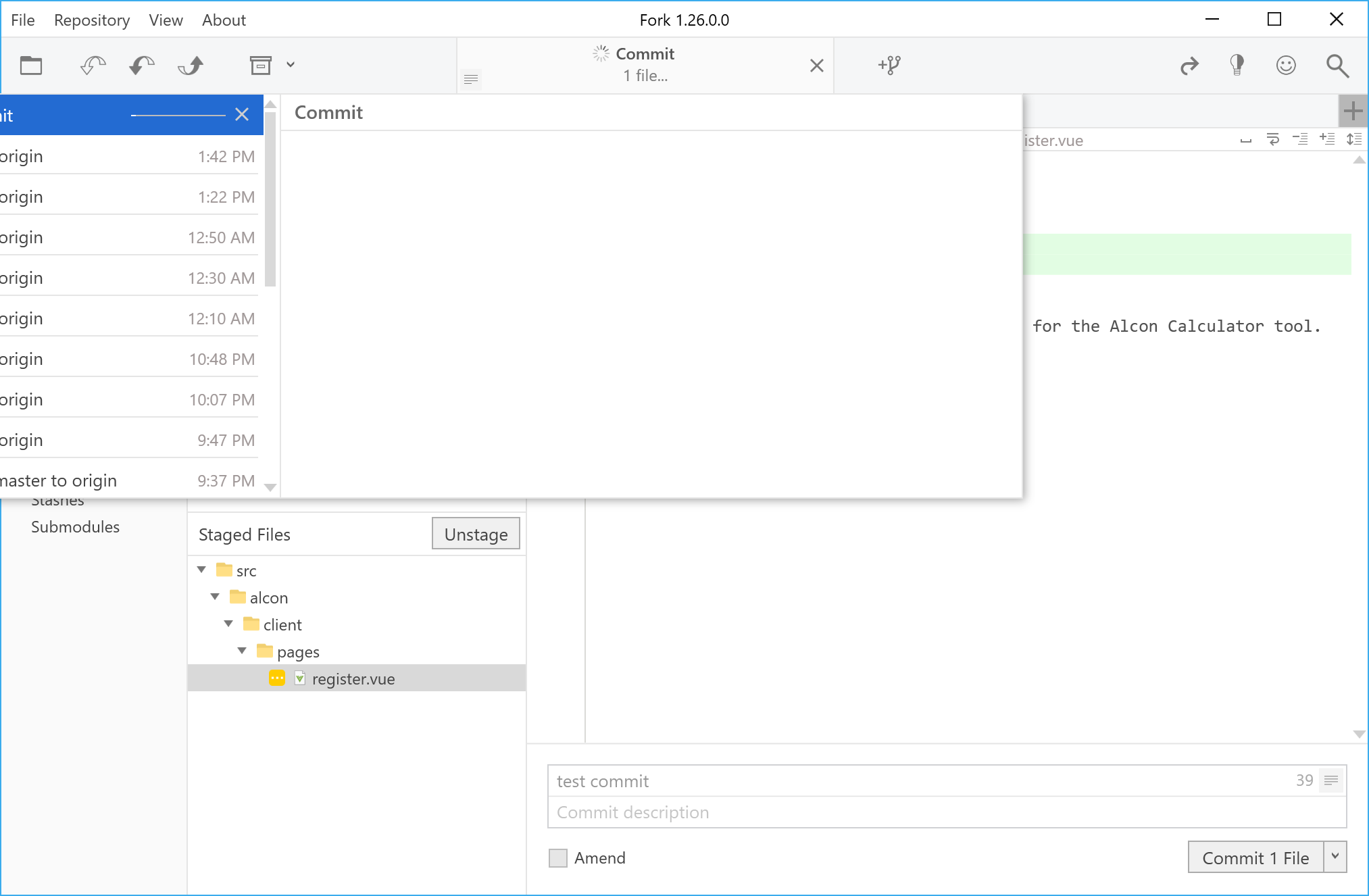Image resolution: width=1369 pixels, height=896 pixels.
Task: Open the Commit 1 File dropdown arrow
Action: coord(1335,856)
